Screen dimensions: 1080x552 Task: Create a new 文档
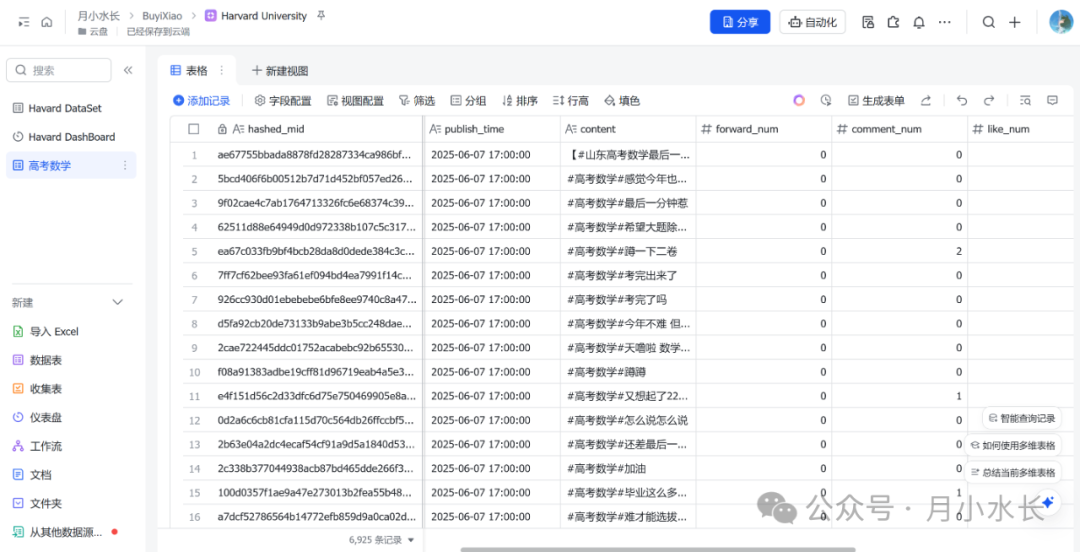32,475
